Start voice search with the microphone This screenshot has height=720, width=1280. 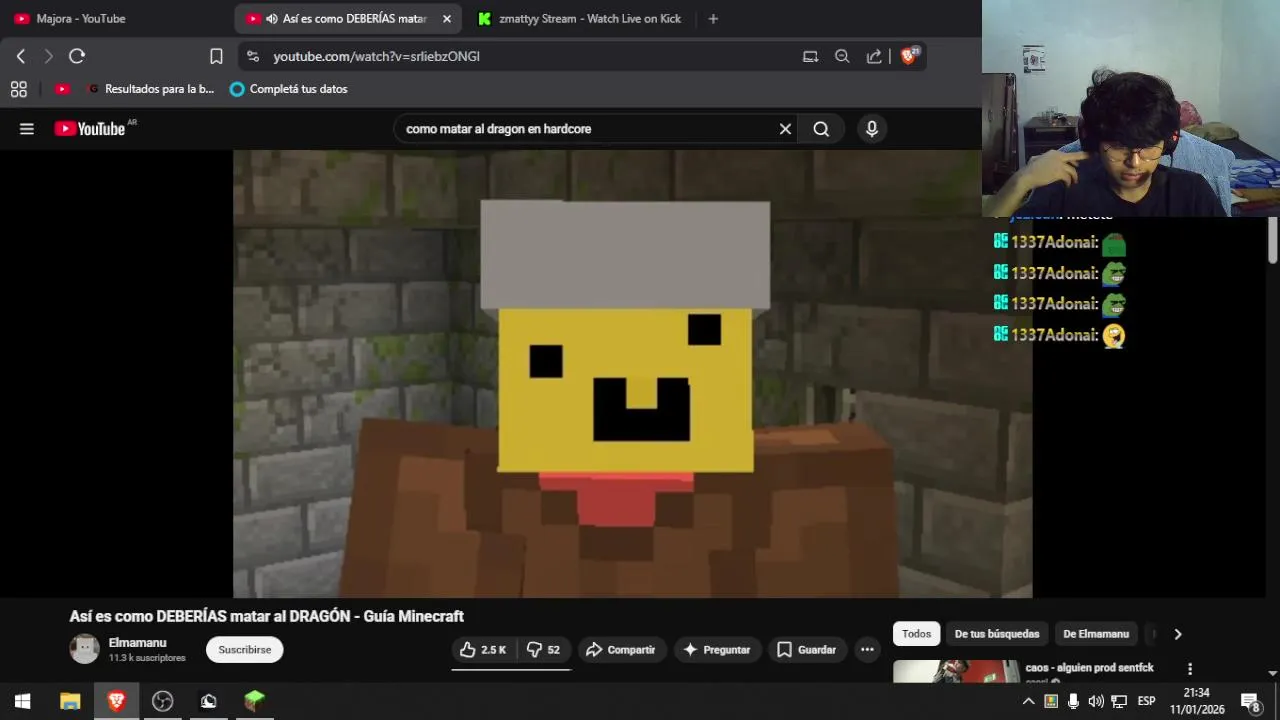(x=872, y=128)
